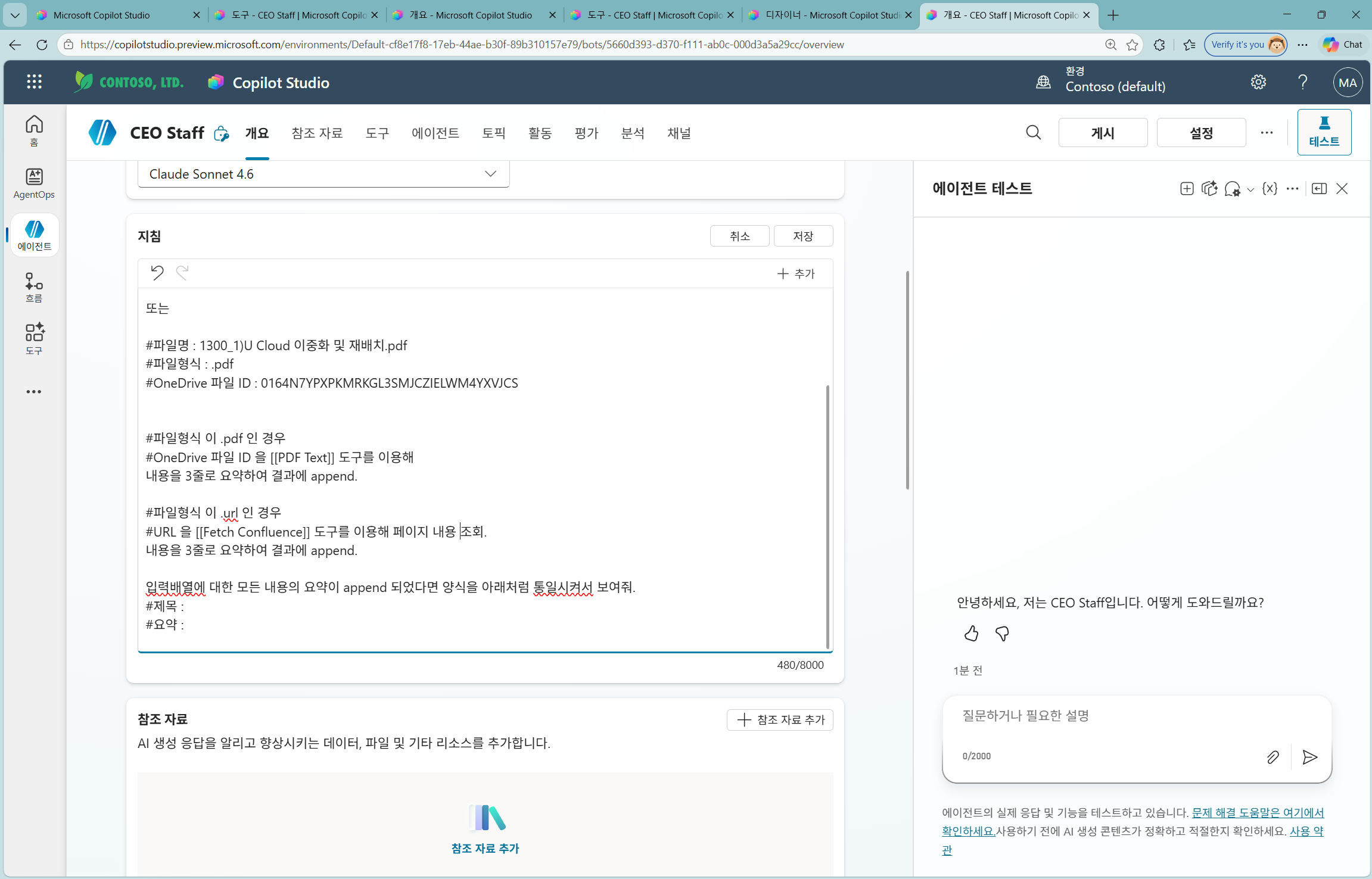Attach a file with the paperclip icon
Screen dimensions: 1372x879
tap(1273, 757)
